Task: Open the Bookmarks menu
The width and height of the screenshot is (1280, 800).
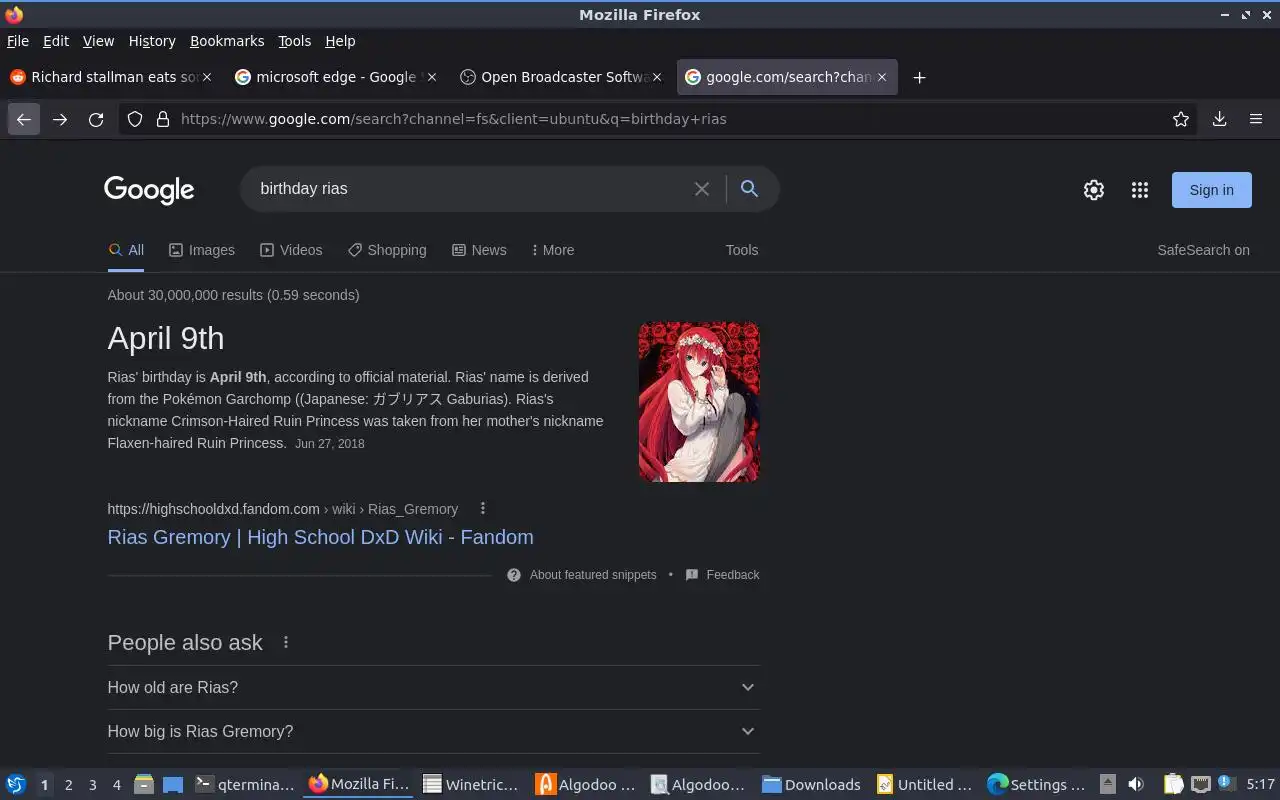Action: (227, 41)
